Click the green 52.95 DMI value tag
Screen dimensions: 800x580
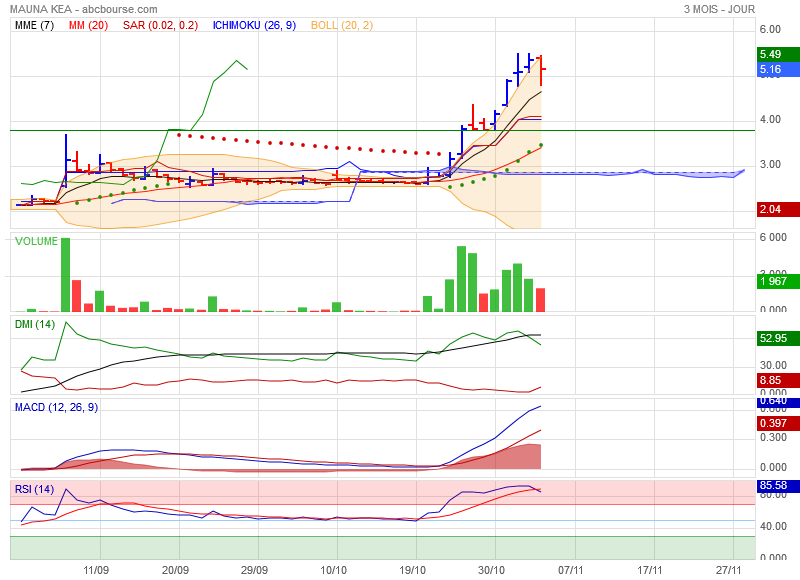[x=779, y=338]
